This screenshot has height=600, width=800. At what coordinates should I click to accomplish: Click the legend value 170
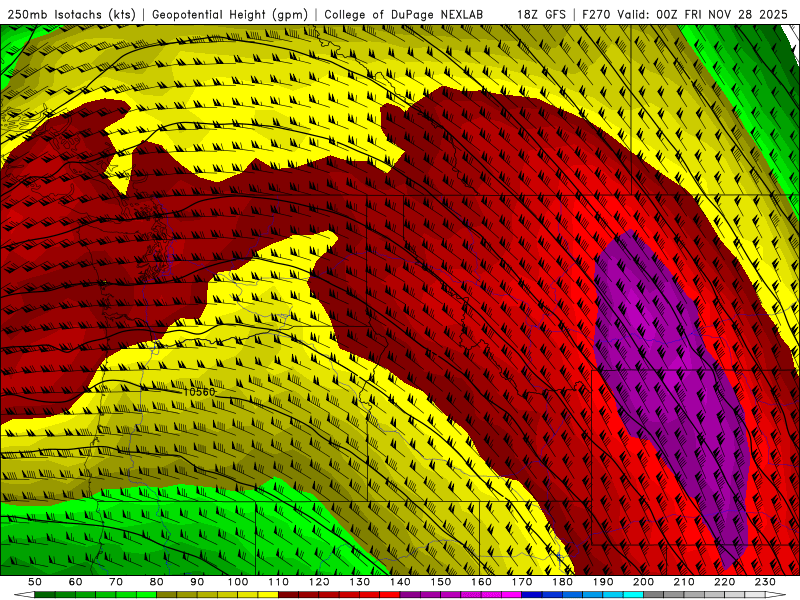[x=522, y=582]
